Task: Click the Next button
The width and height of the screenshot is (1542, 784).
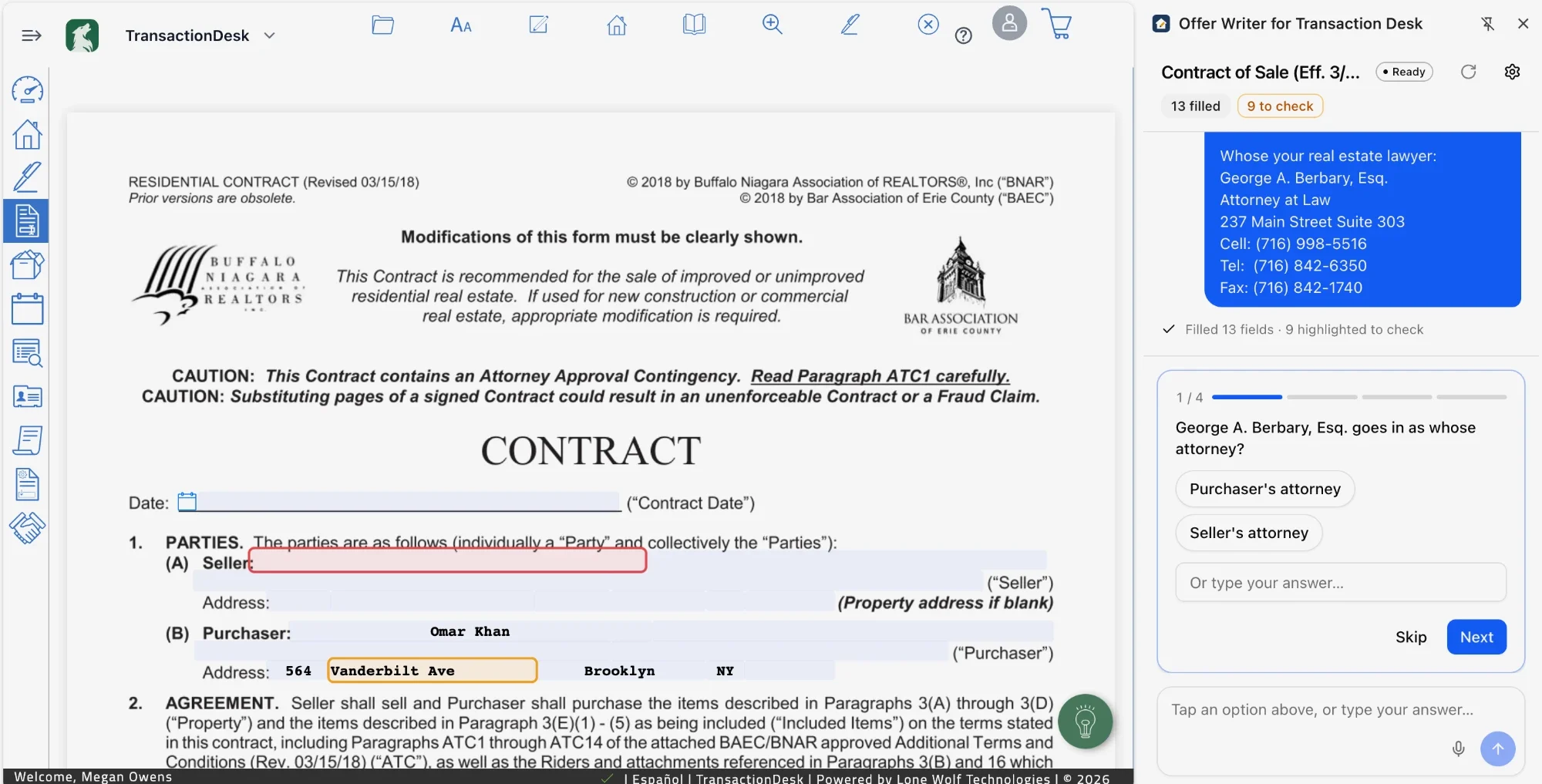Action: click(x=1476, y=637)
